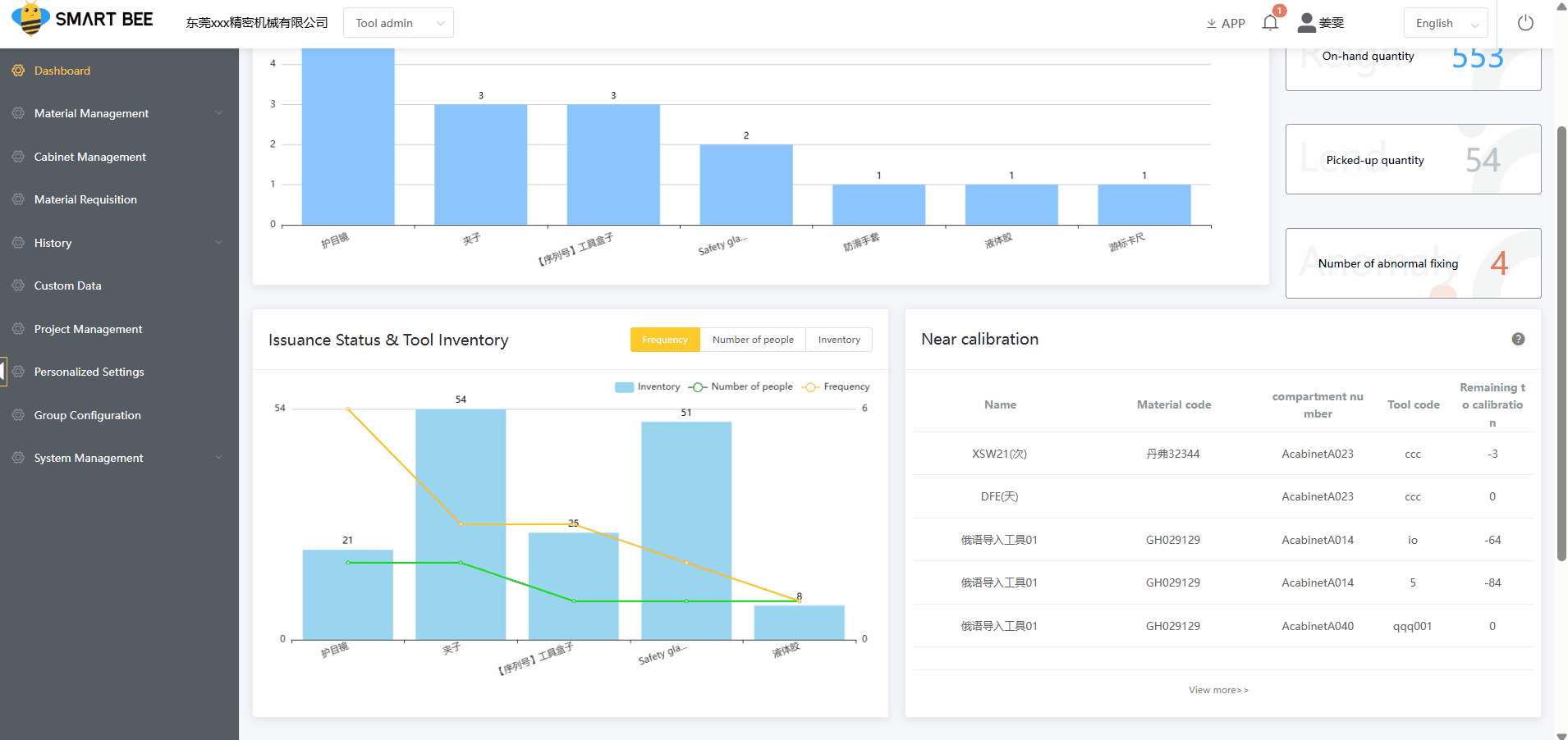This screenshot has height=740, width=1568.
Task: Click the 54 bar in issuance chart
Action: coord(461,524)
